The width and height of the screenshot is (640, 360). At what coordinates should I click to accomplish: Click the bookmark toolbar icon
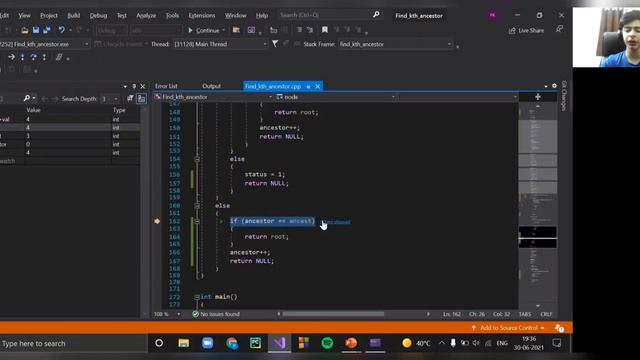click(x=324, y=30)
